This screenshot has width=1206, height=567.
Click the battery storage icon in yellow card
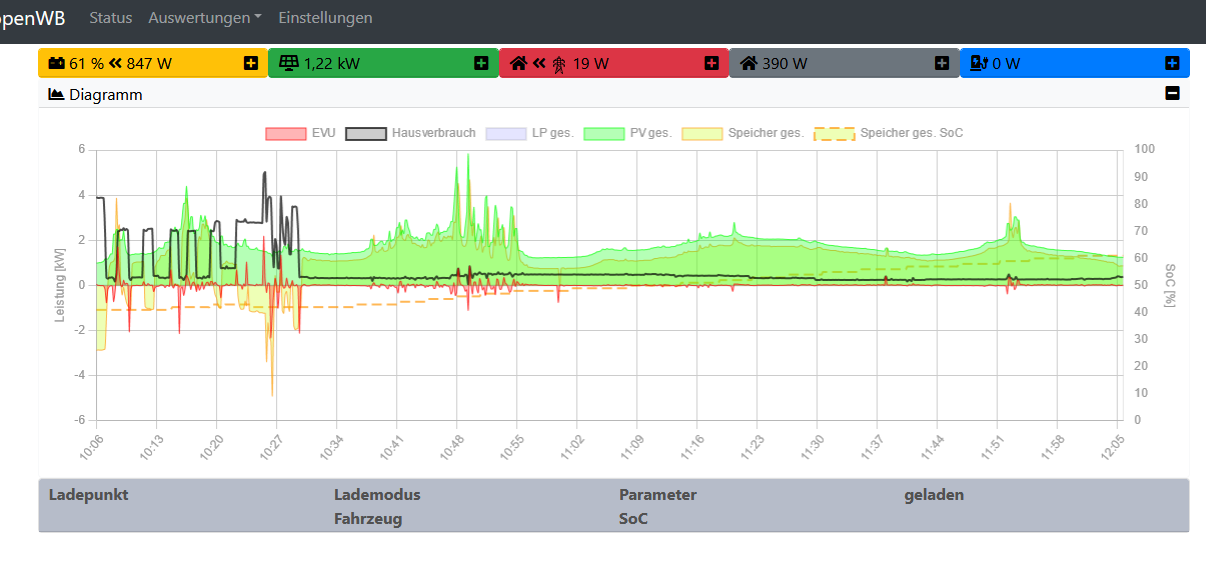57,63
